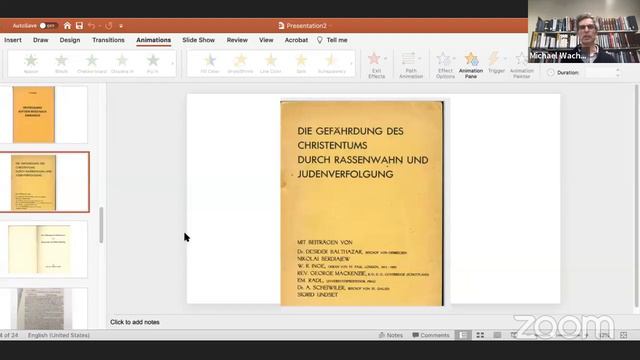Viewport: 640px width, 360px height.
Task: Select the gray document slide thumbnail
Action: 44,309
